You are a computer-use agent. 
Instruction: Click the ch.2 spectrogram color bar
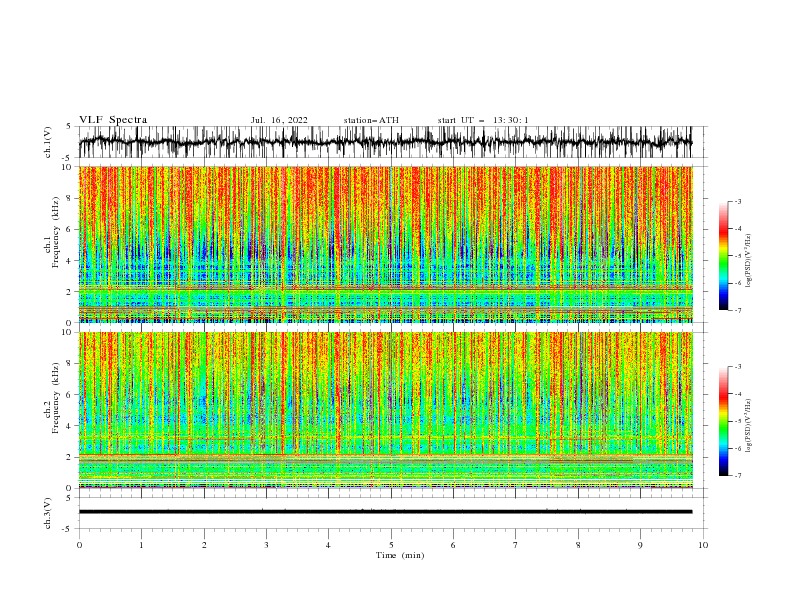(723, 421)
